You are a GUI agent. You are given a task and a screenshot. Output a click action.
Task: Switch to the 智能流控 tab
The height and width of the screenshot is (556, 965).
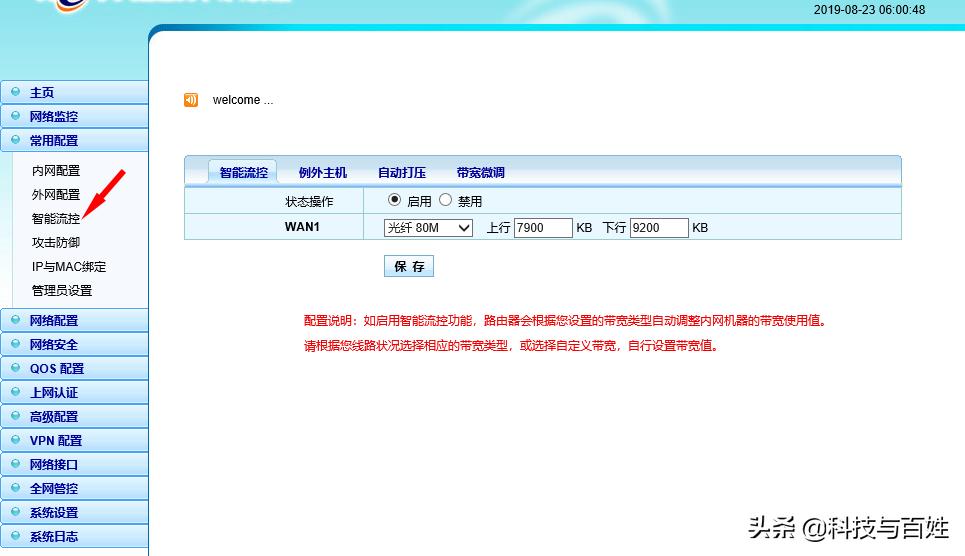pos(243,172)
